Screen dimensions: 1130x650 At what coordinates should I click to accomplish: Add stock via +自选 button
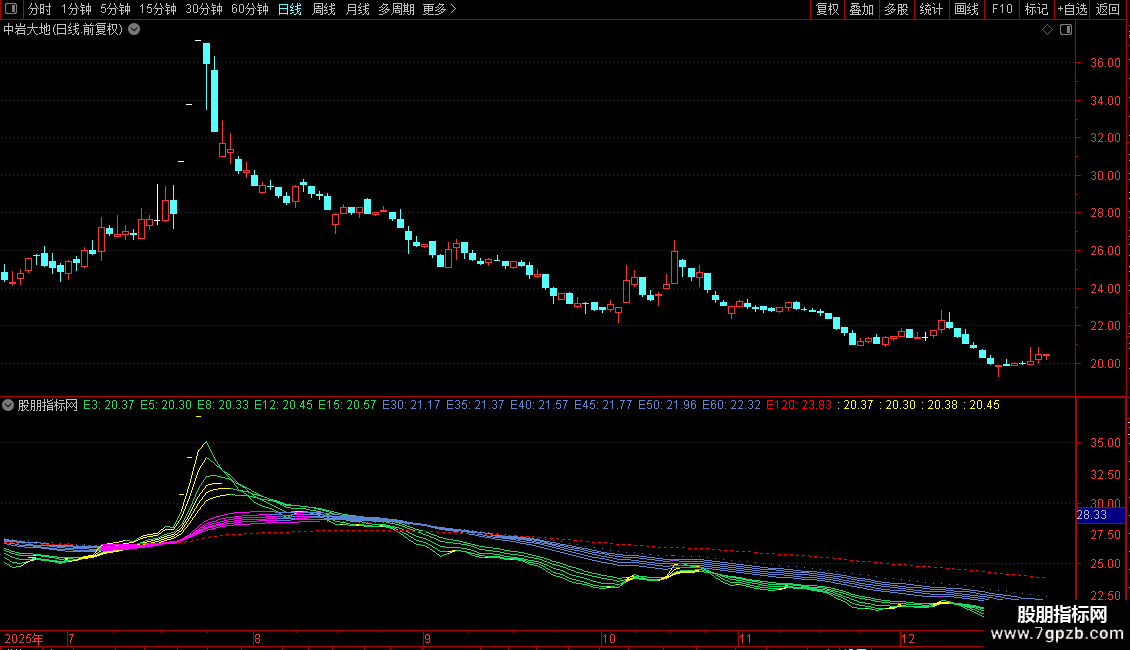(1072, 9)
